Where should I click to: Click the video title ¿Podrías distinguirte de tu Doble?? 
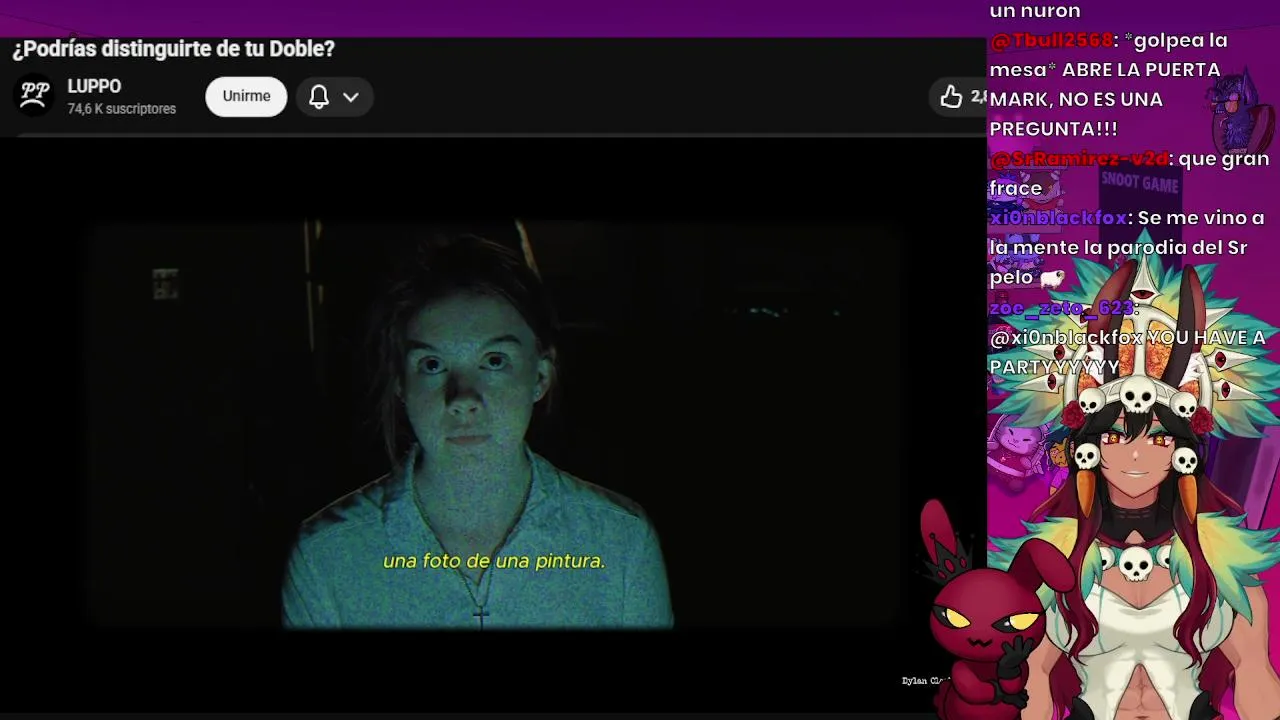coord(174,48)
